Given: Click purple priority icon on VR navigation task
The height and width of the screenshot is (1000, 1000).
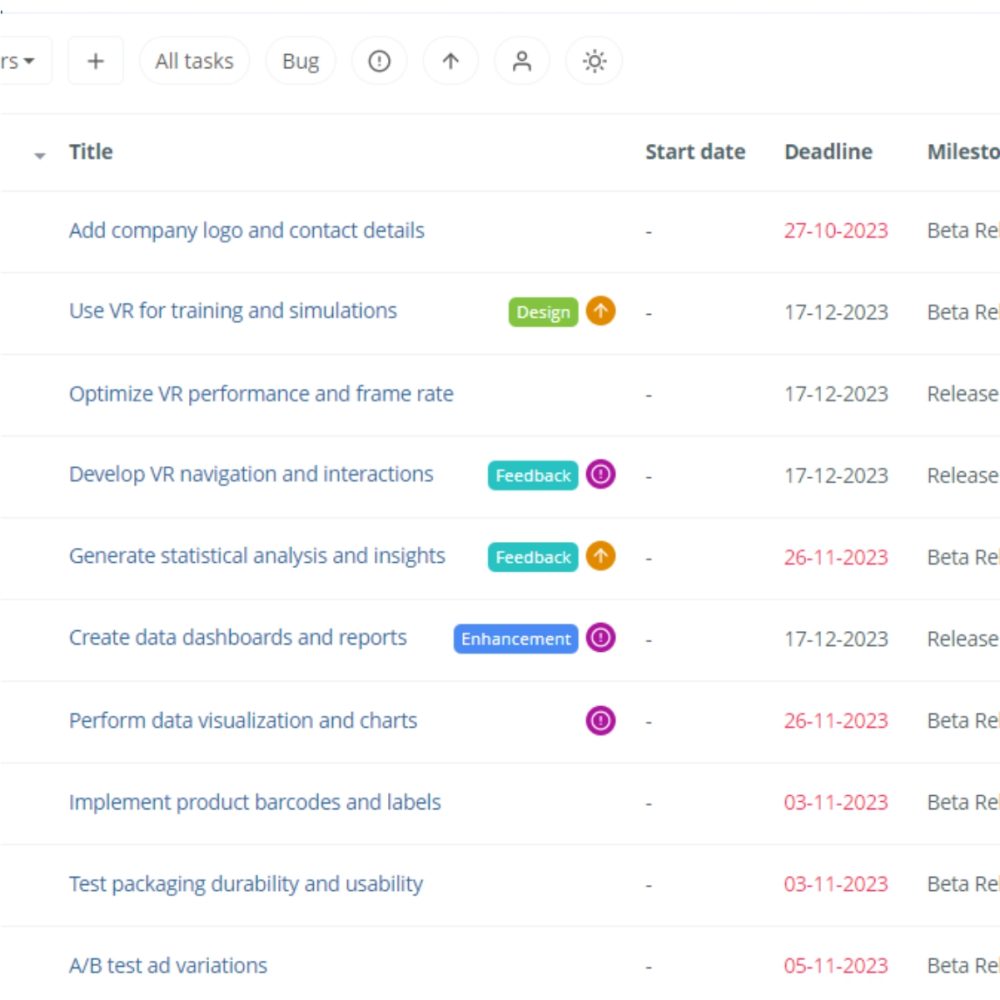Looking at the screenshot, I should pyautogui.click(x=600, y=475).
